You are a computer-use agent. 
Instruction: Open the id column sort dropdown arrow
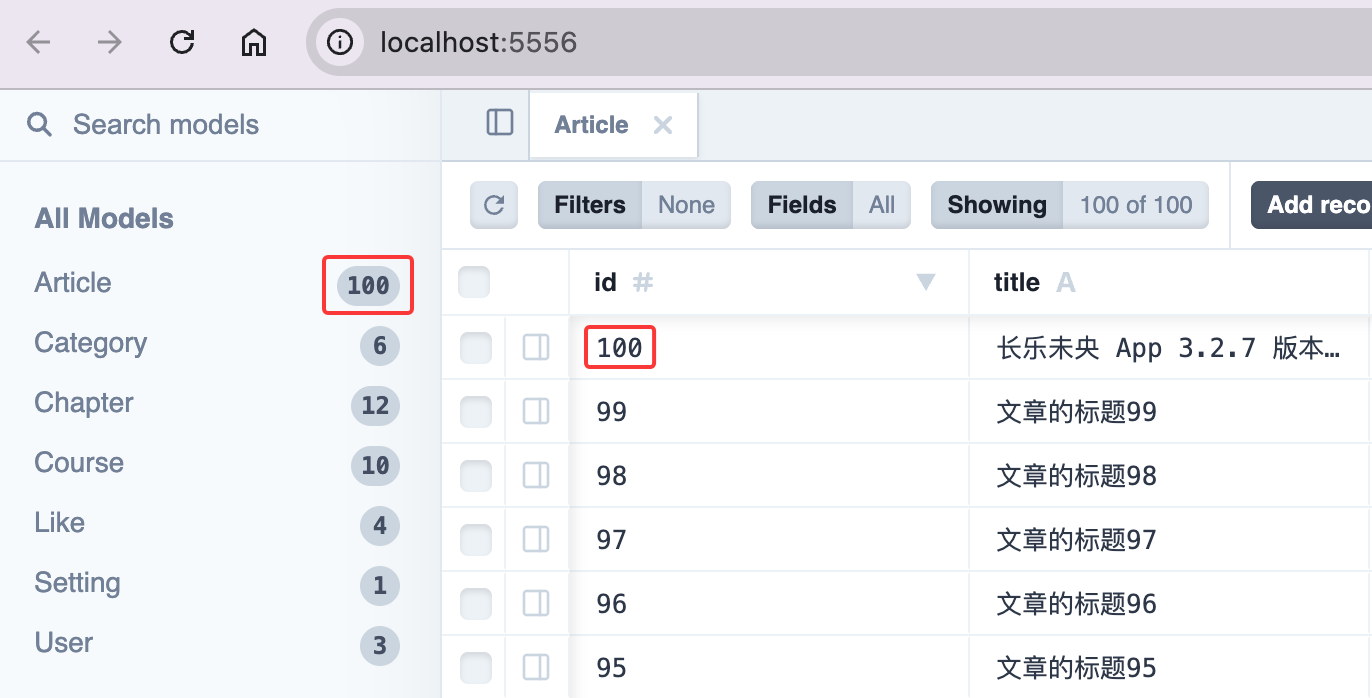tap(926, 283)
